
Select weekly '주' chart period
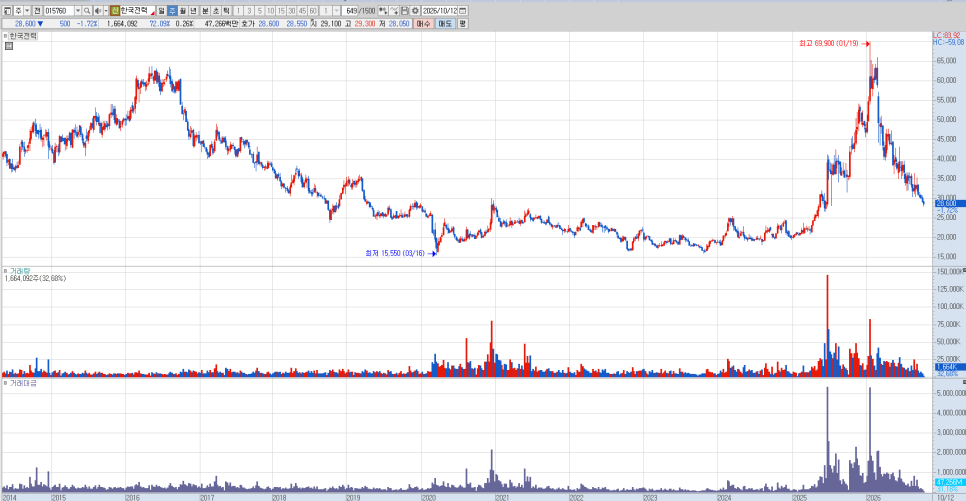pos(172,11)
